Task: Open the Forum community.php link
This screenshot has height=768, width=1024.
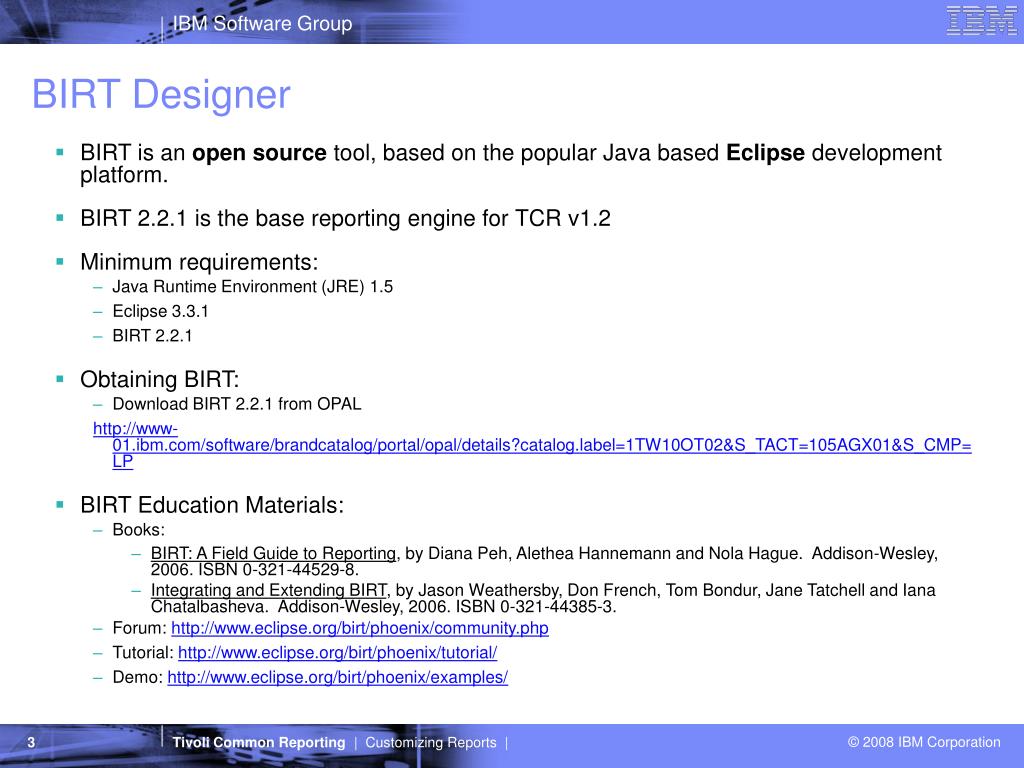Action: coord(360,628)
